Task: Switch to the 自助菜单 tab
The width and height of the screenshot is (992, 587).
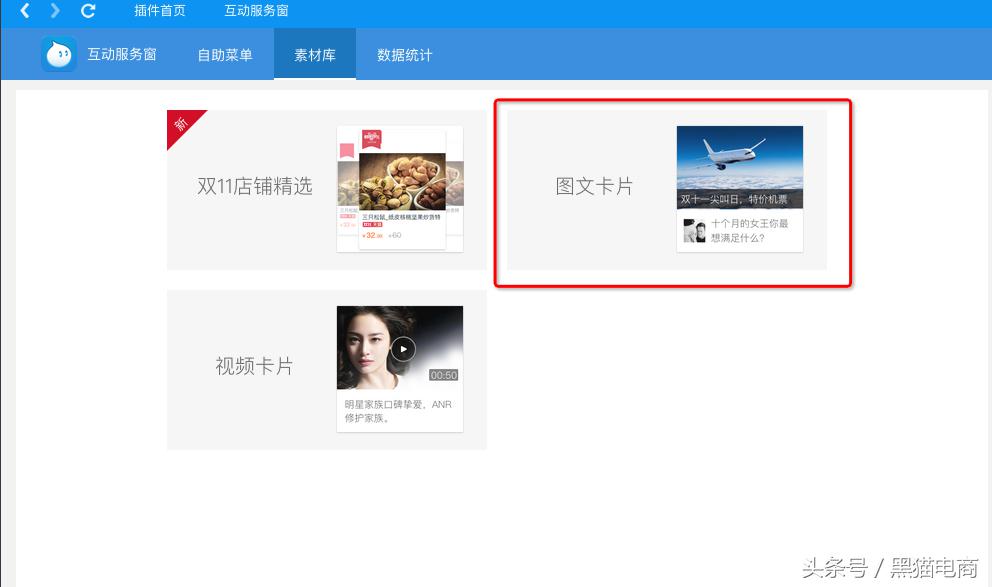Action: pos(224,54)
